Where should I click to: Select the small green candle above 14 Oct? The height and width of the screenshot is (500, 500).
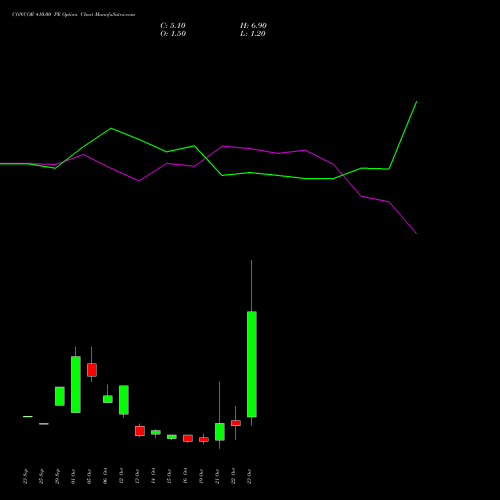click(x=156, y=432)
